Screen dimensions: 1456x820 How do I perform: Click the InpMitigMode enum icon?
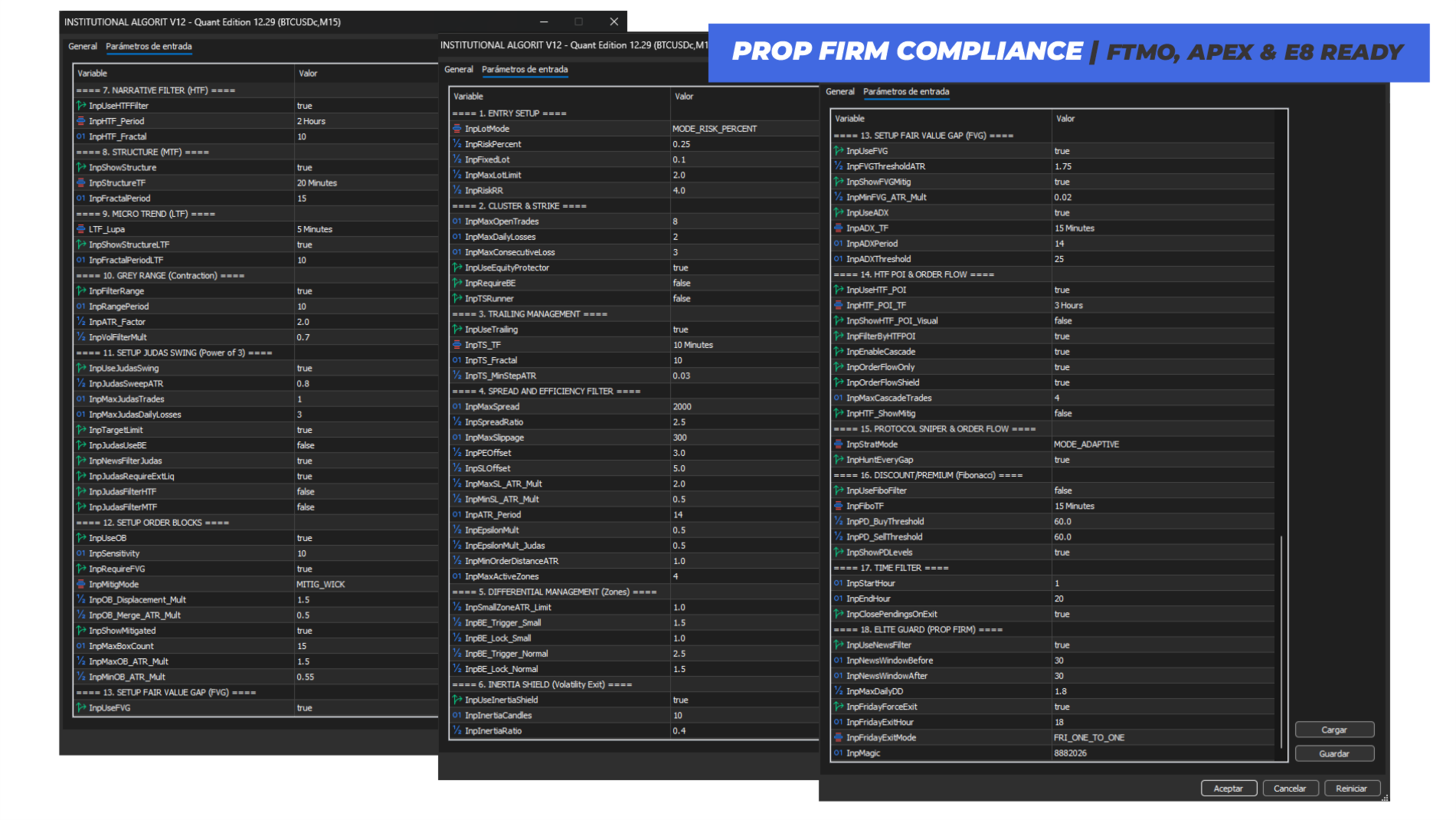coord(80,584)
